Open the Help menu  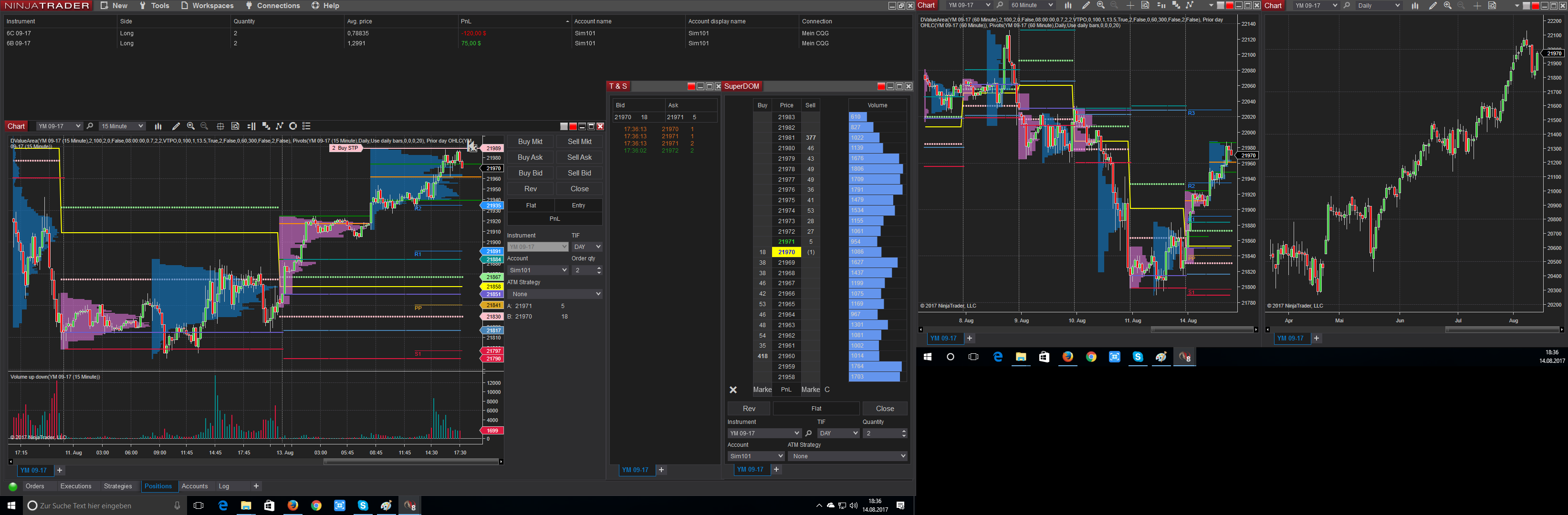click(325, 5)
